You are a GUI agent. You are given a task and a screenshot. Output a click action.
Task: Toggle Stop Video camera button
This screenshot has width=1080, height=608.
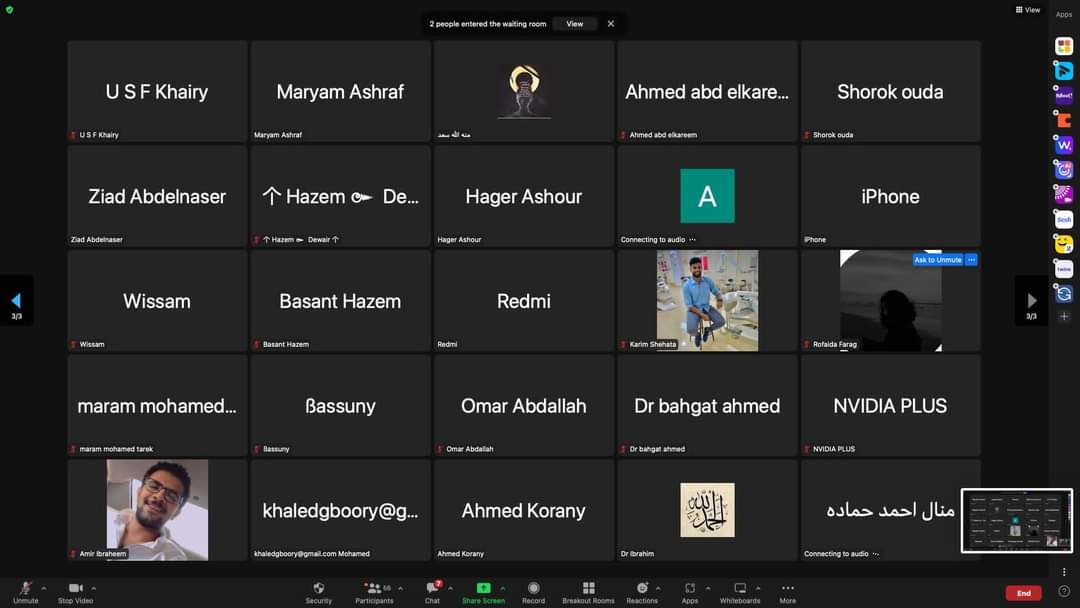pyautogui.click(x=75, y=590)
